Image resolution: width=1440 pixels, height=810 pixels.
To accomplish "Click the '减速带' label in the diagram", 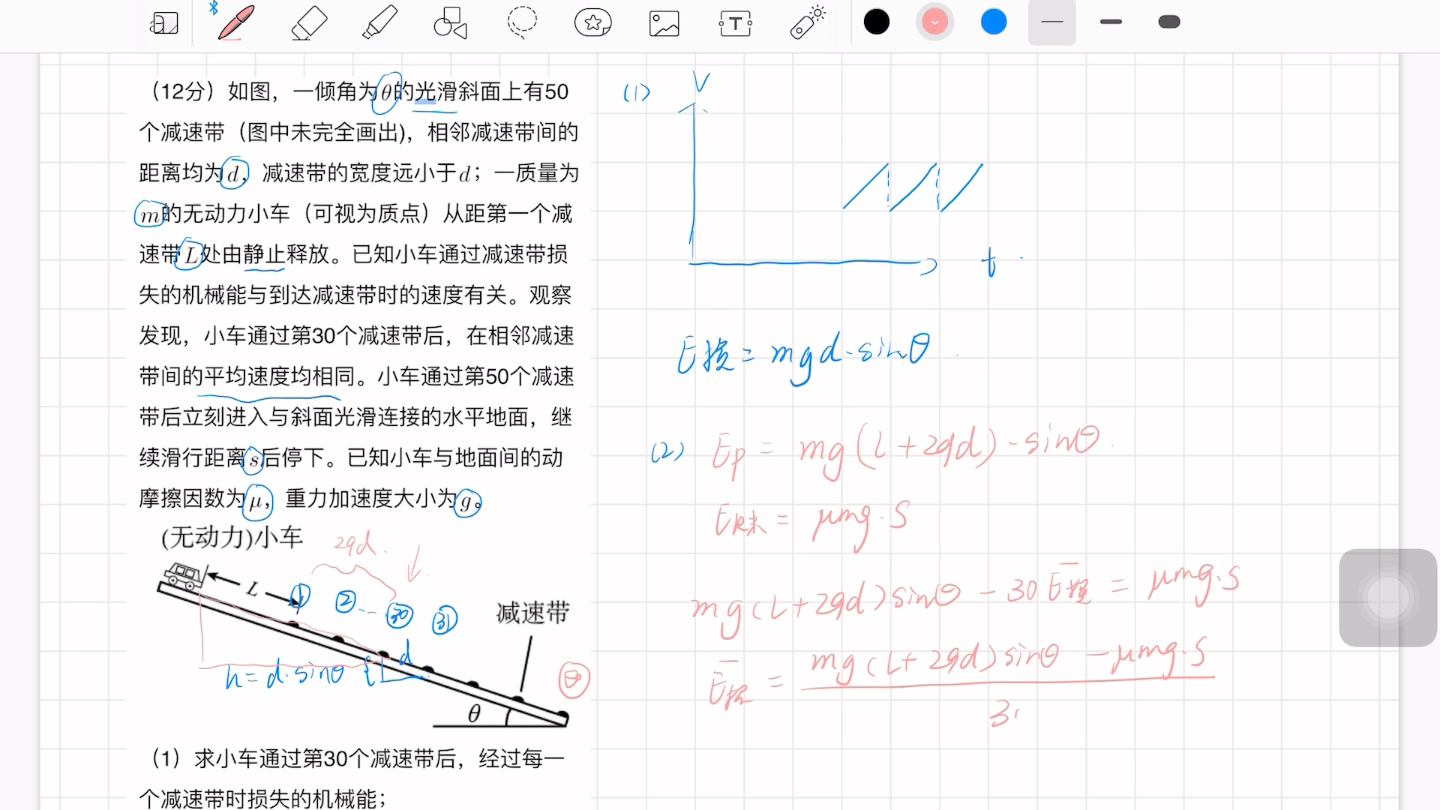I will pos(532,613).
